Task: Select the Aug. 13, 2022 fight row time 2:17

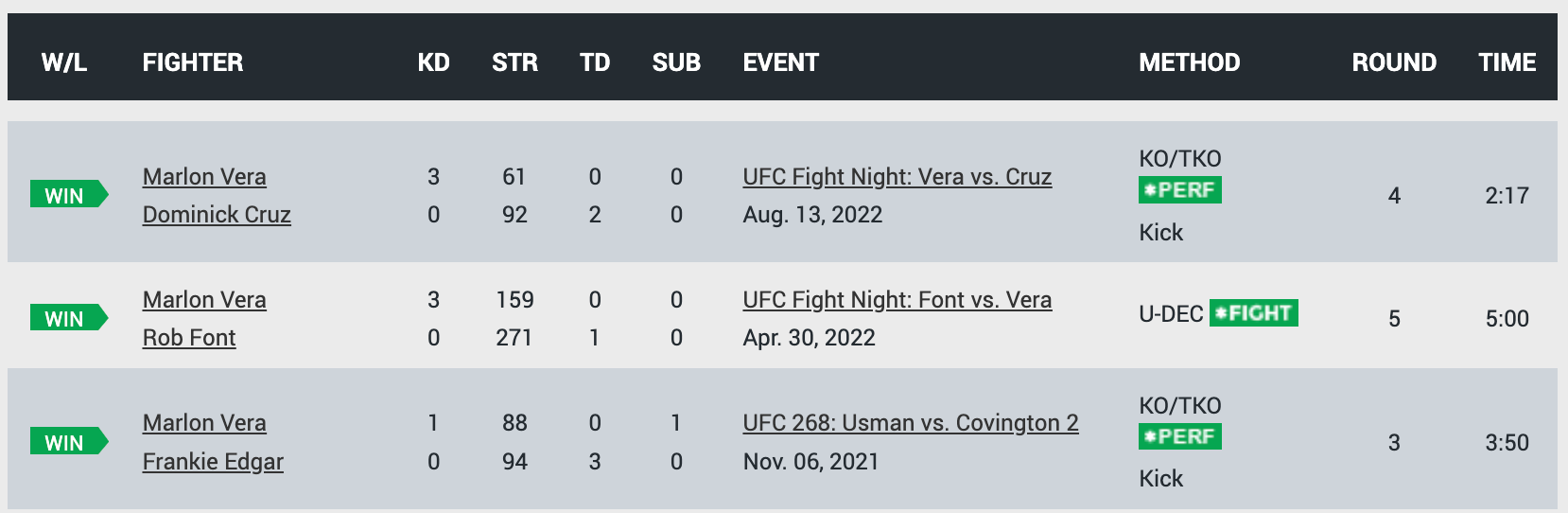Action: tap(1507, 196)
